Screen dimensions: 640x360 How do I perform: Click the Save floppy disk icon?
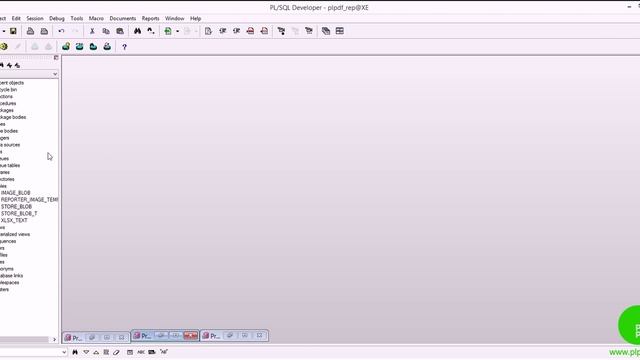[x=13, y=31]
